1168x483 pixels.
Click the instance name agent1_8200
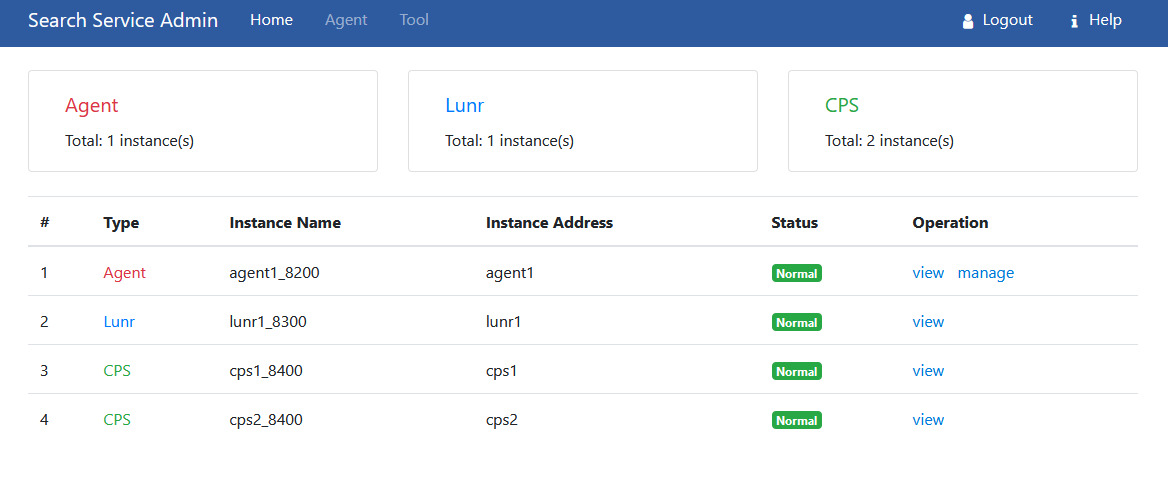click(274, 273)
